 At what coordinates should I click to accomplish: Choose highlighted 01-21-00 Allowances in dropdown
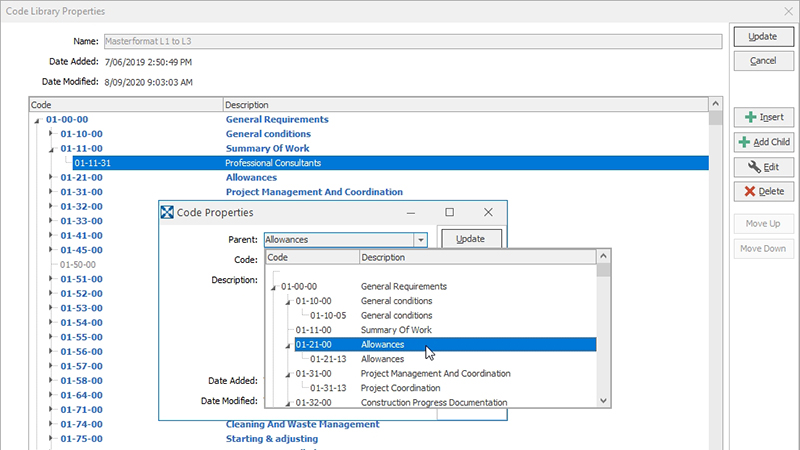tap(445, 344)
